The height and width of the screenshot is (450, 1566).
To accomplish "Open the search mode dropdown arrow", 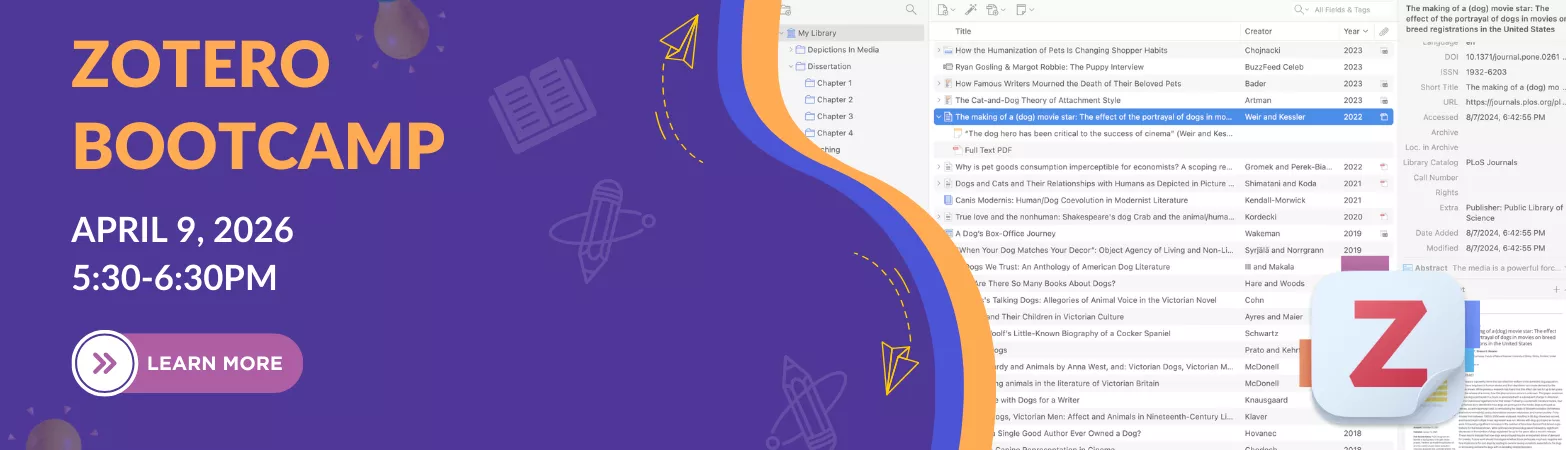I will coord(1308,9).
